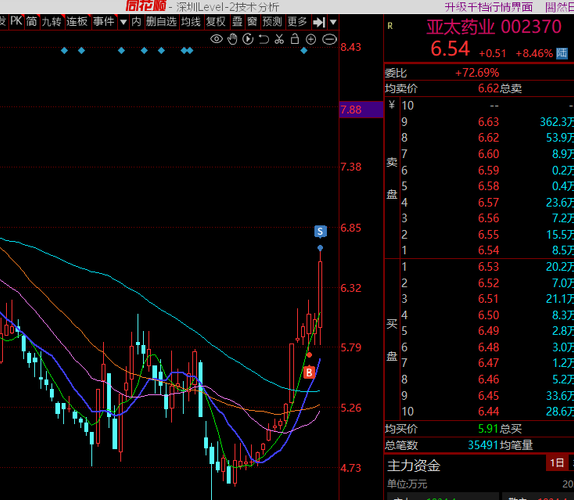Screen dimensions: 574x500
Task: Click the rightmost blue diamond event marker
Action: 304,51
